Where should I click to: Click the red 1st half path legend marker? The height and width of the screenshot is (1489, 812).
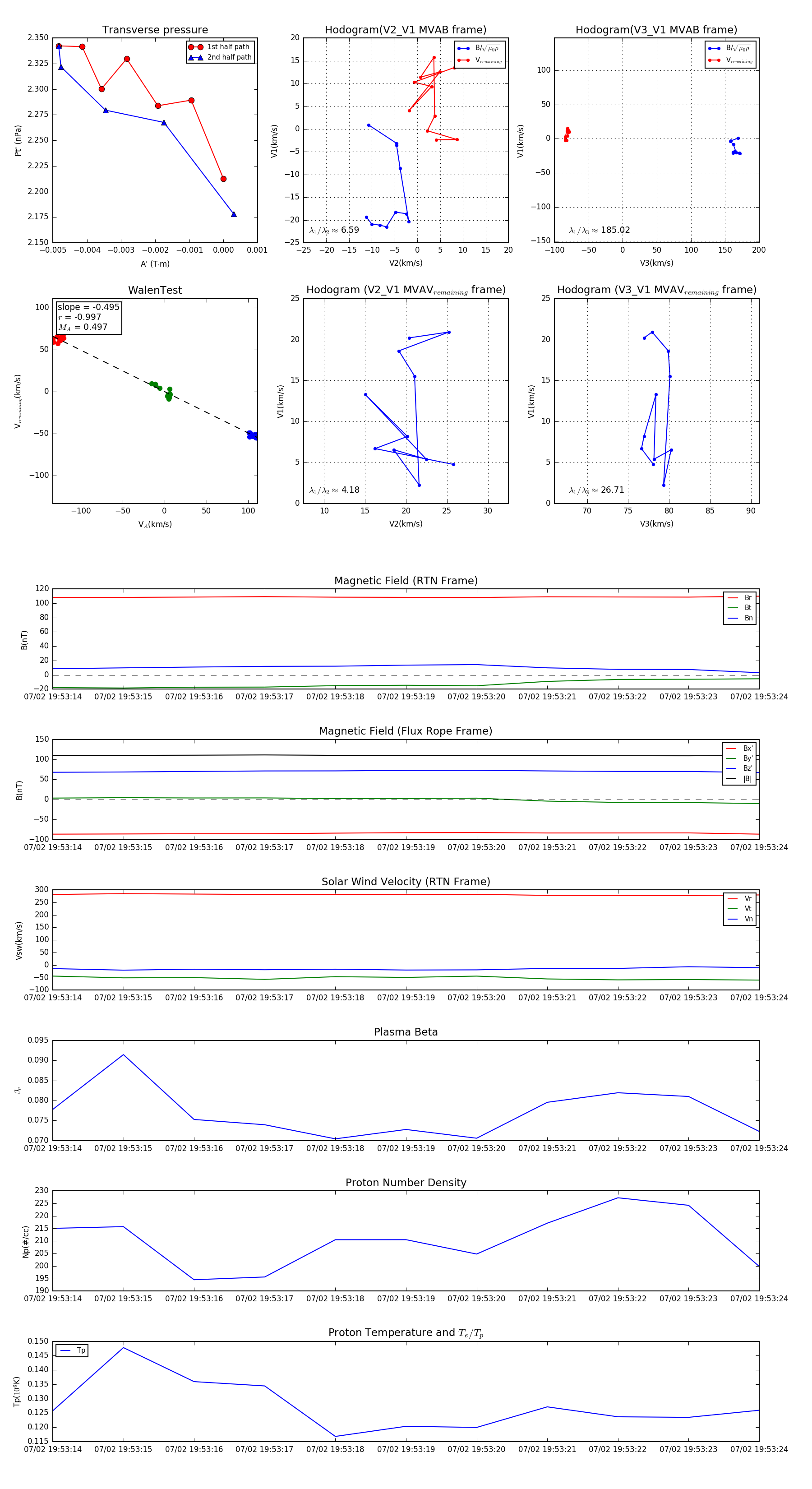click(x=195, y=47)
